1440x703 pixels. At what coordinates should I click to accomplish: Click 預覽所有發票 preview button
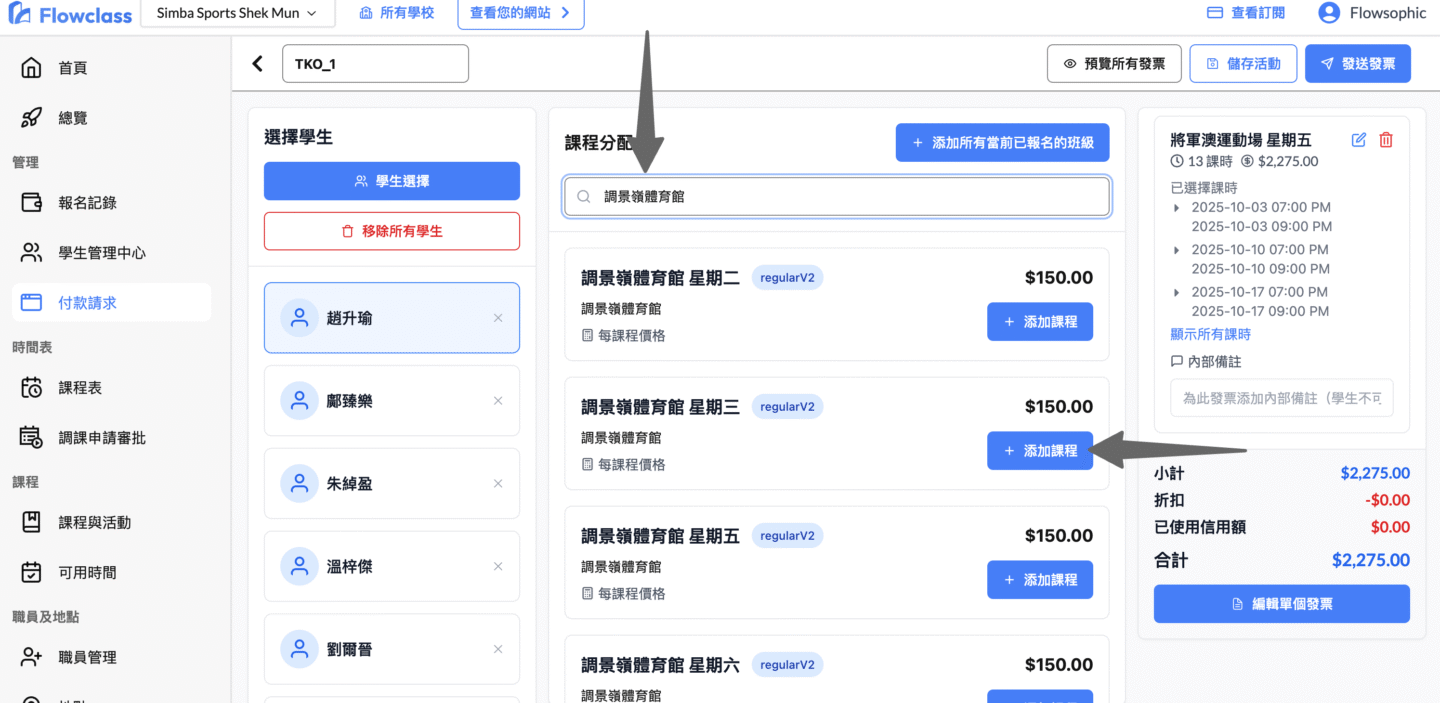pos(1114,64)
